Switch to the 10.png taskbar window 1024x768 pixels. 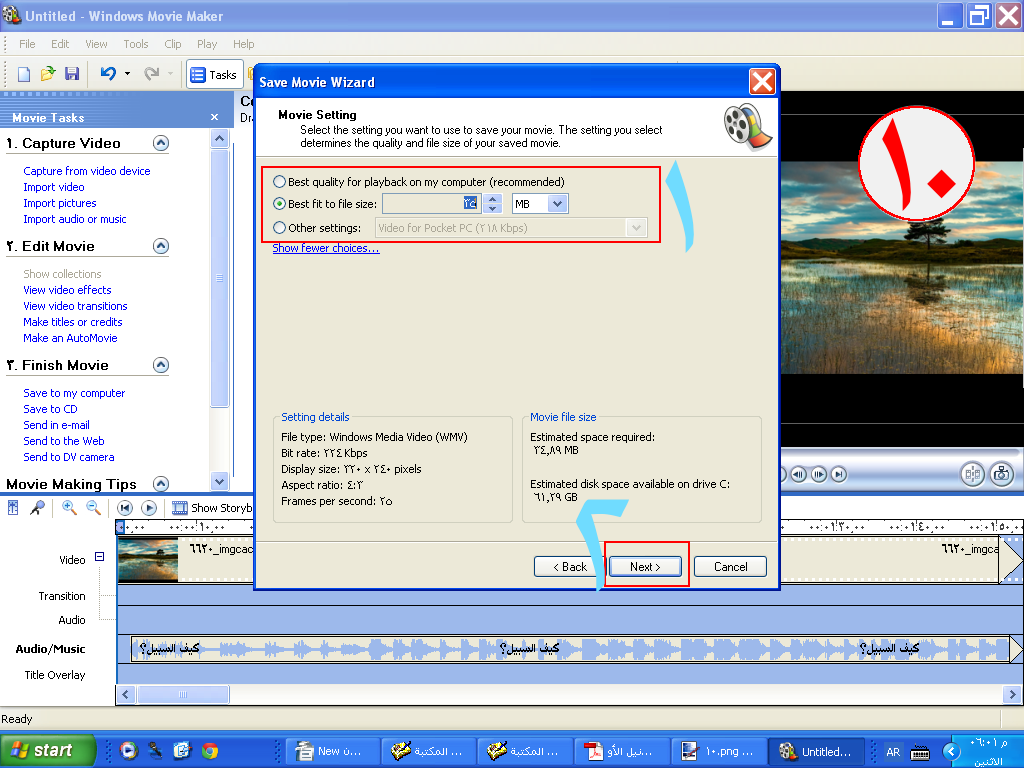coord(717,752)
